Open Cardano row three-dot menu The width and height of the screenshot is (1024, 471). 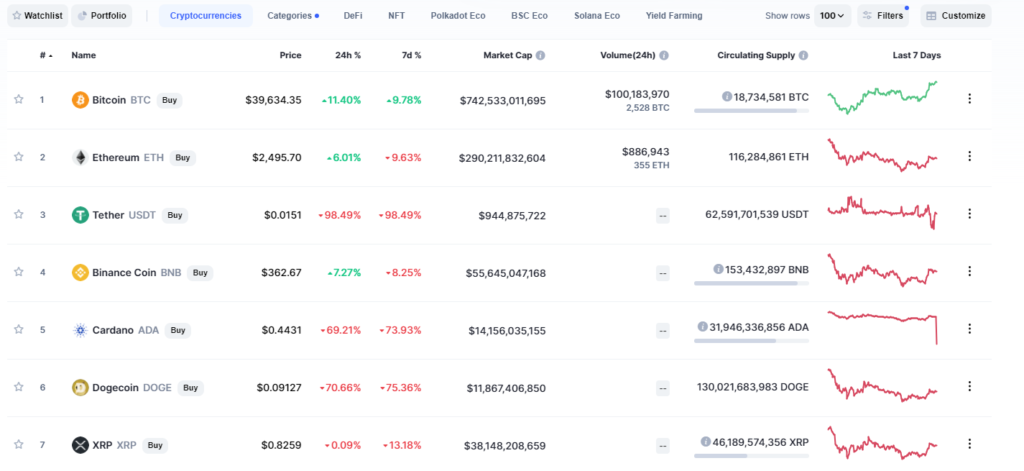click(x=969, y=329)
